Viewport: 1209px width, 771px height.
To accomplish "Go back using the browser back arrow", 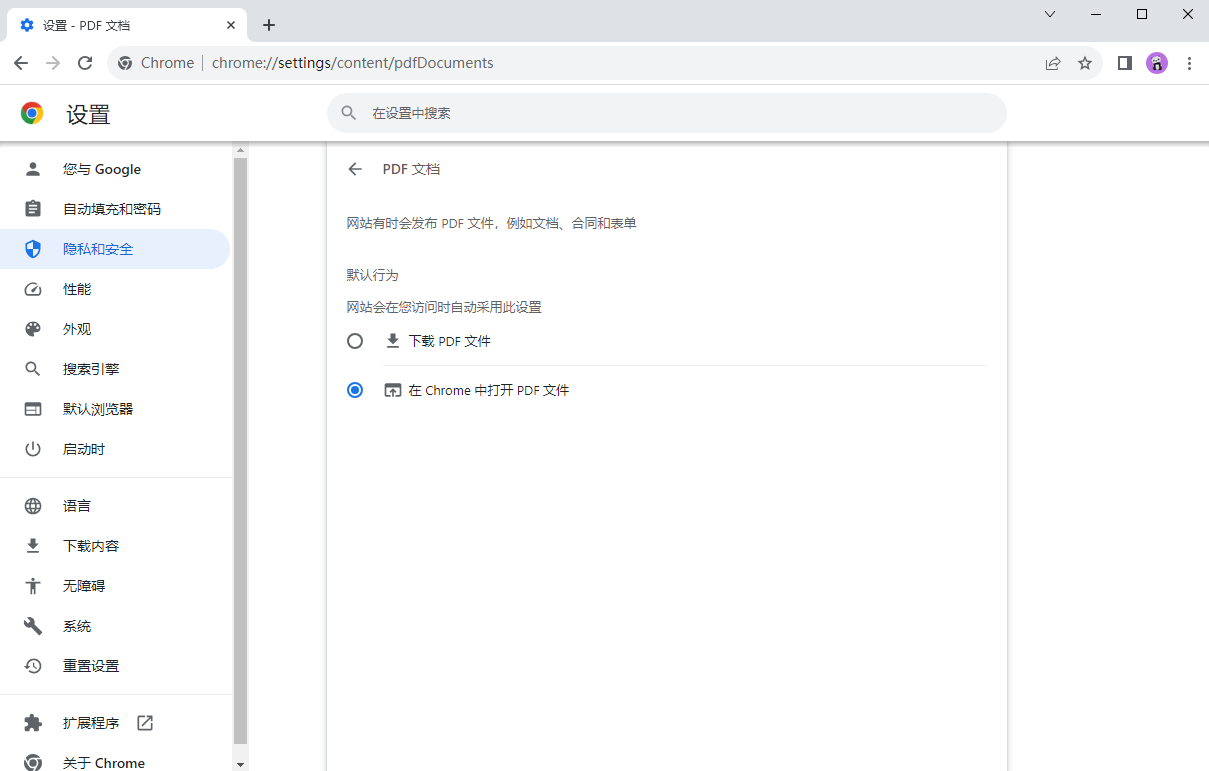I will coord(21,63).
